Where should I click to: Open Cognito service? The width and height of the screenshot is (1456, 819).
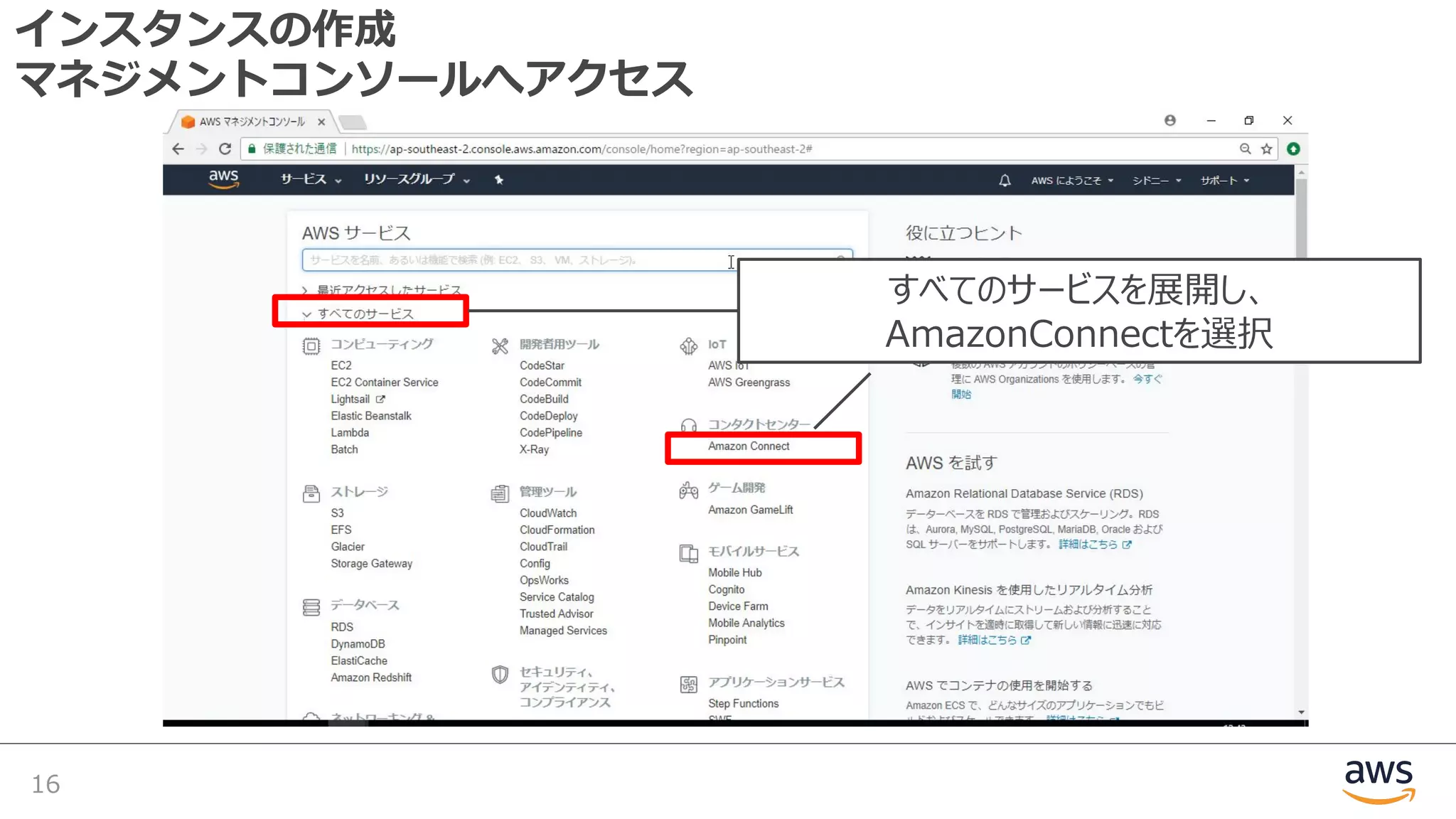click(x=726, y=589)
